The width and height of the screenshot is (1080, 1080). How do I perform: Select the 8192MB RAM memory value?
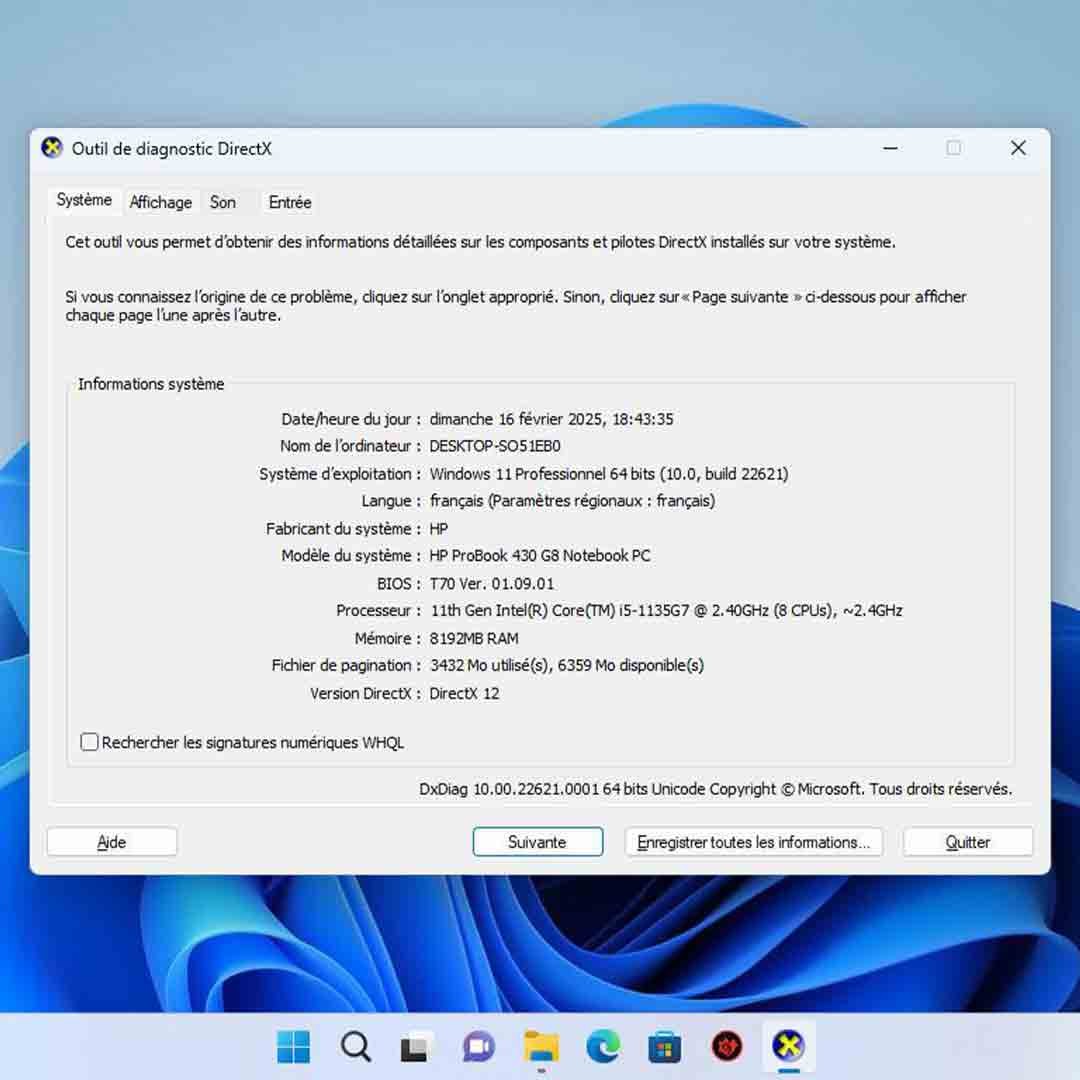(x=474, y=638)
